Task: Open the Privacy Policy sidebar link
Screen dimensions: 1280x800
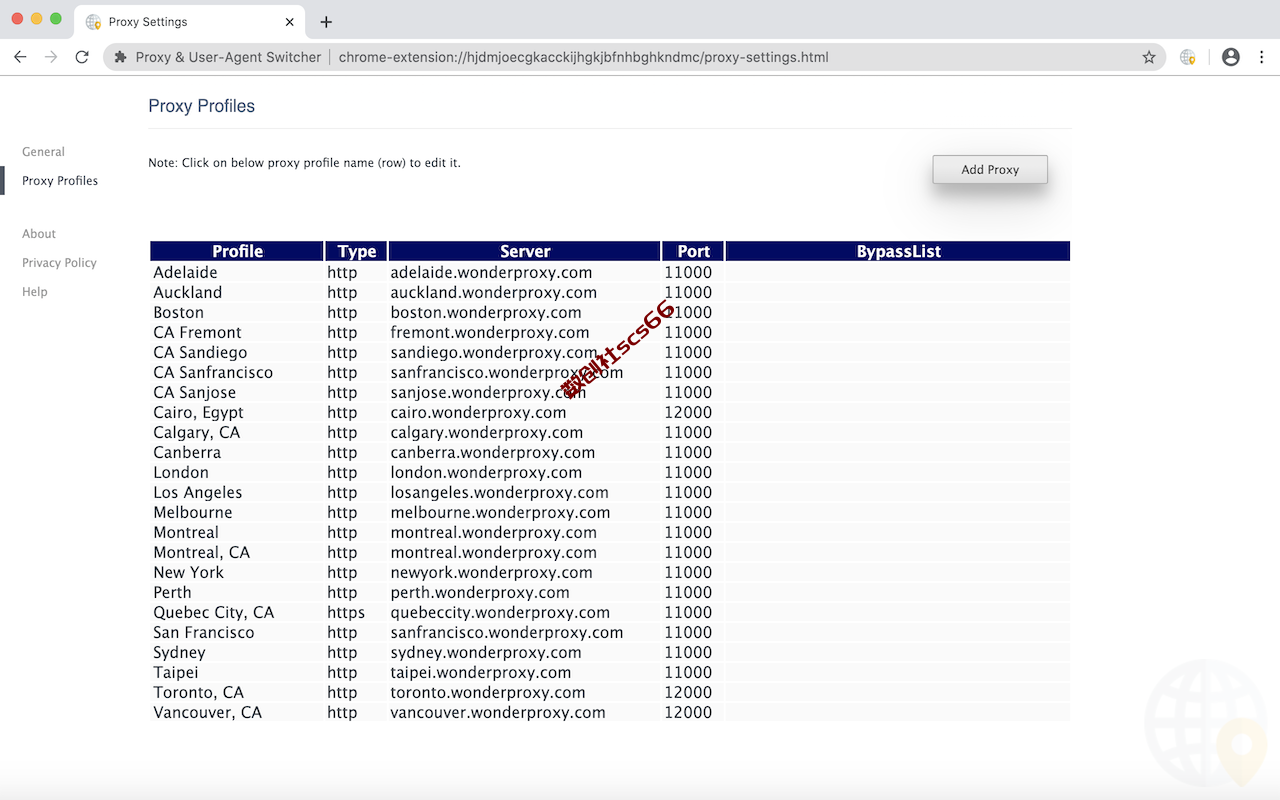Action: tap(59, 263)
